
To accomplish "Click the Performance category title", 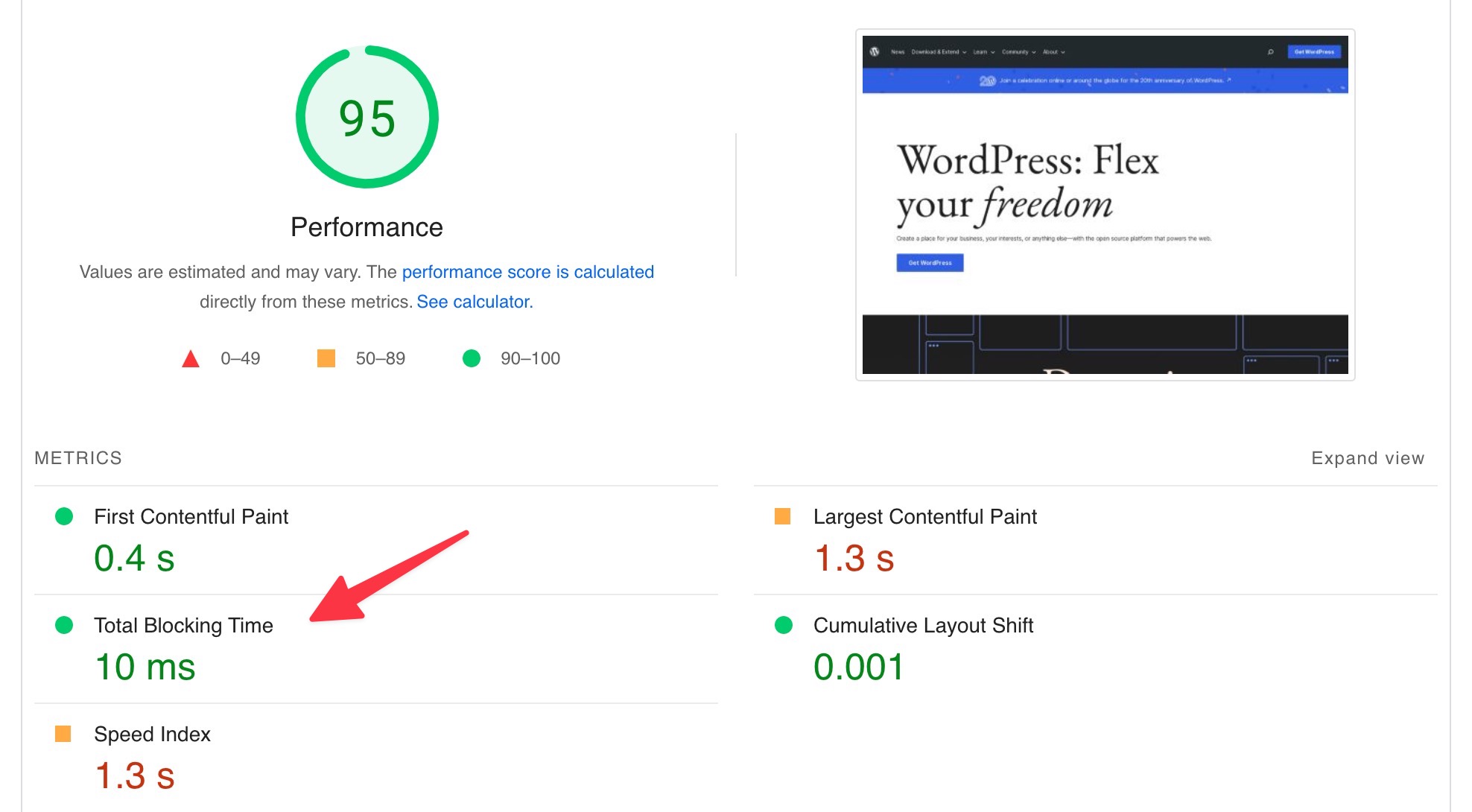I will click(x=367, y=227).
